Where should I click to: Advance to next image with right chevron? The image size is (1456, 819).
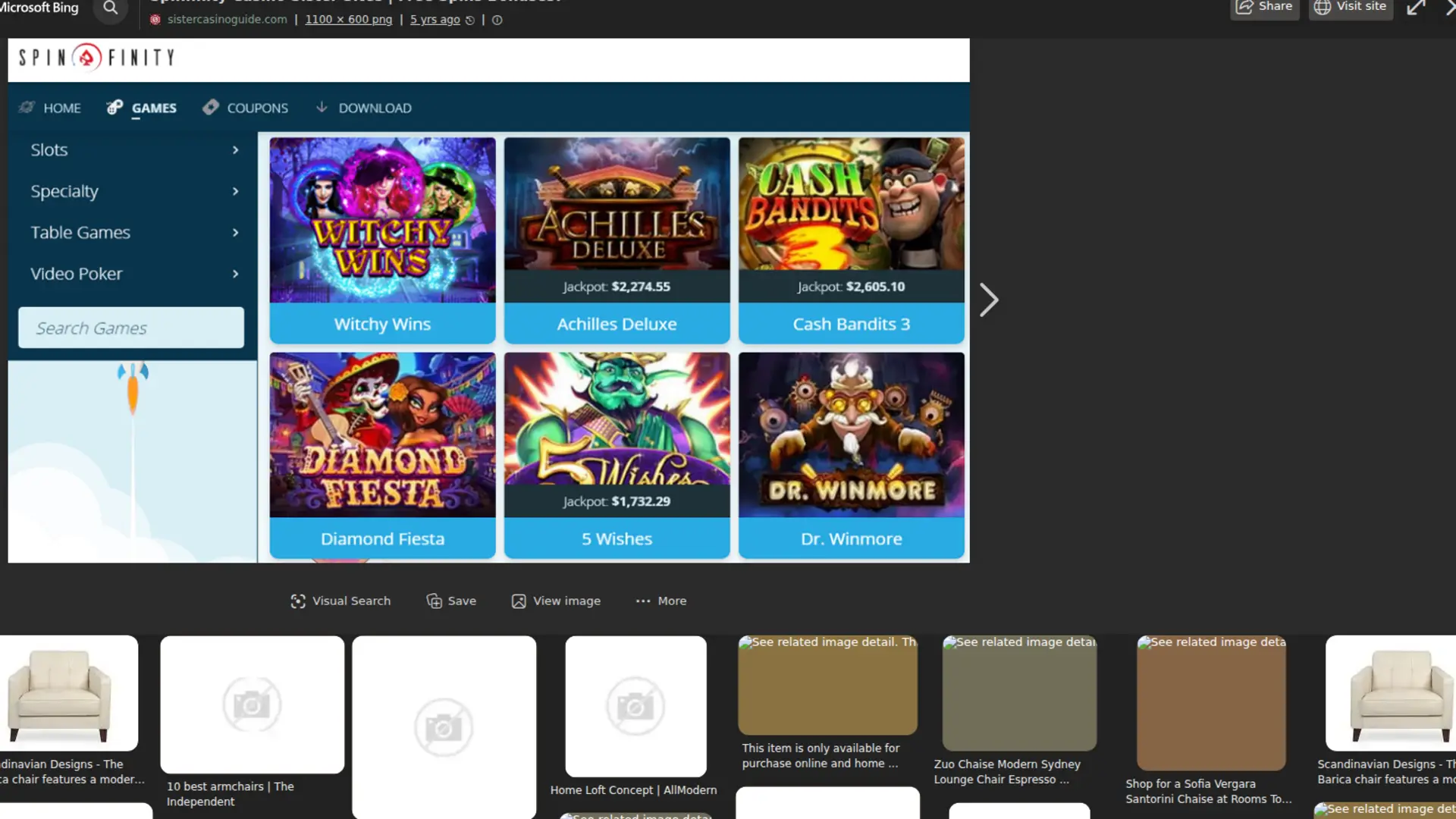(989, 300)
